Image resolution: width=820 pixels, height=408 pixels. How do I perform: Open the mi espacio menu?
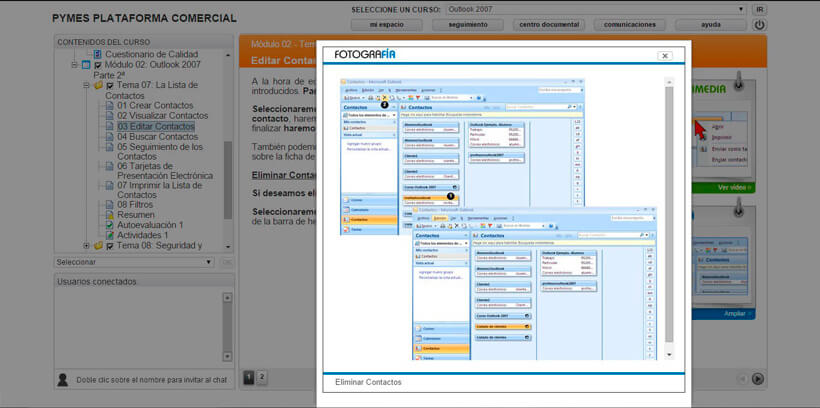pos(386,25)
